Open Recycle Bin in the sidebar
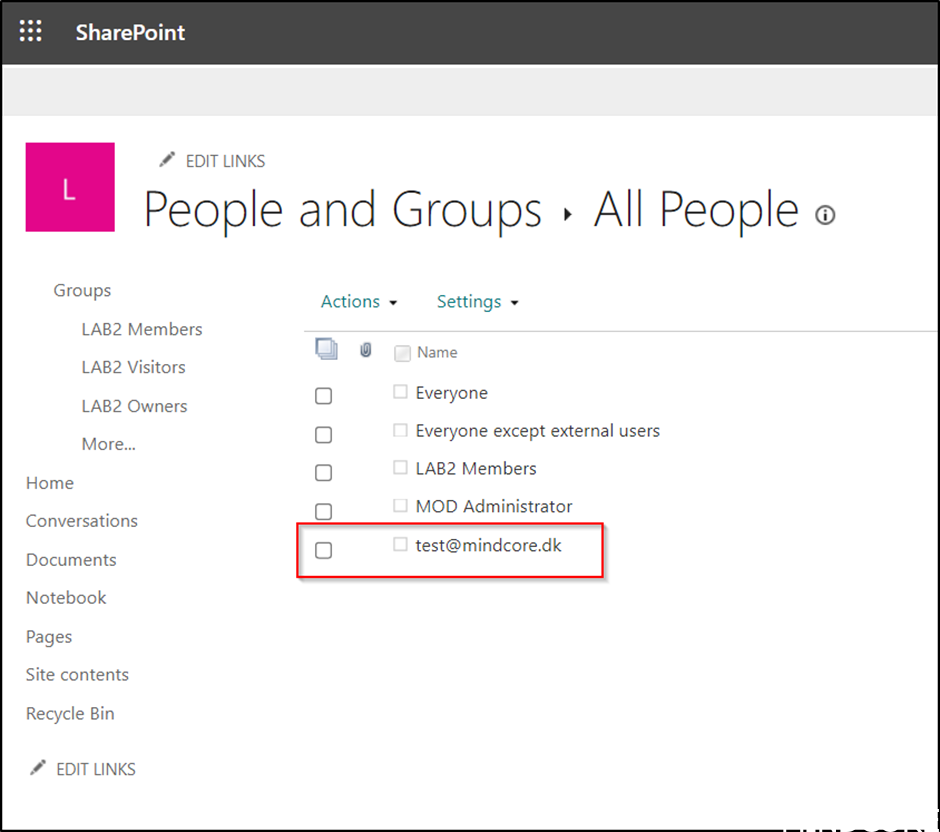 (70, 714)
